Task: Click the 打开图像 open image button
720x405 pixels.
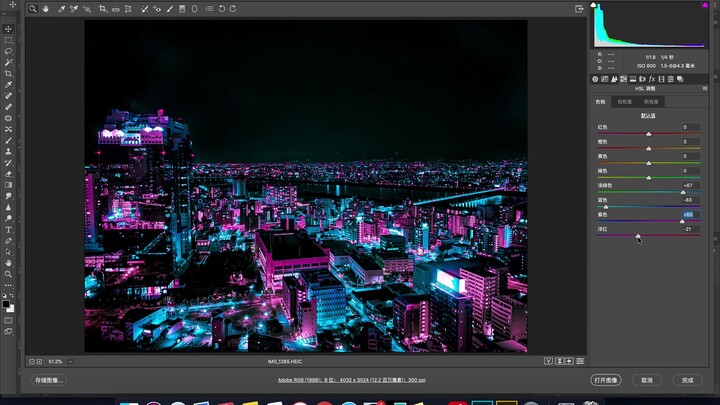Action: pos(606,380)
